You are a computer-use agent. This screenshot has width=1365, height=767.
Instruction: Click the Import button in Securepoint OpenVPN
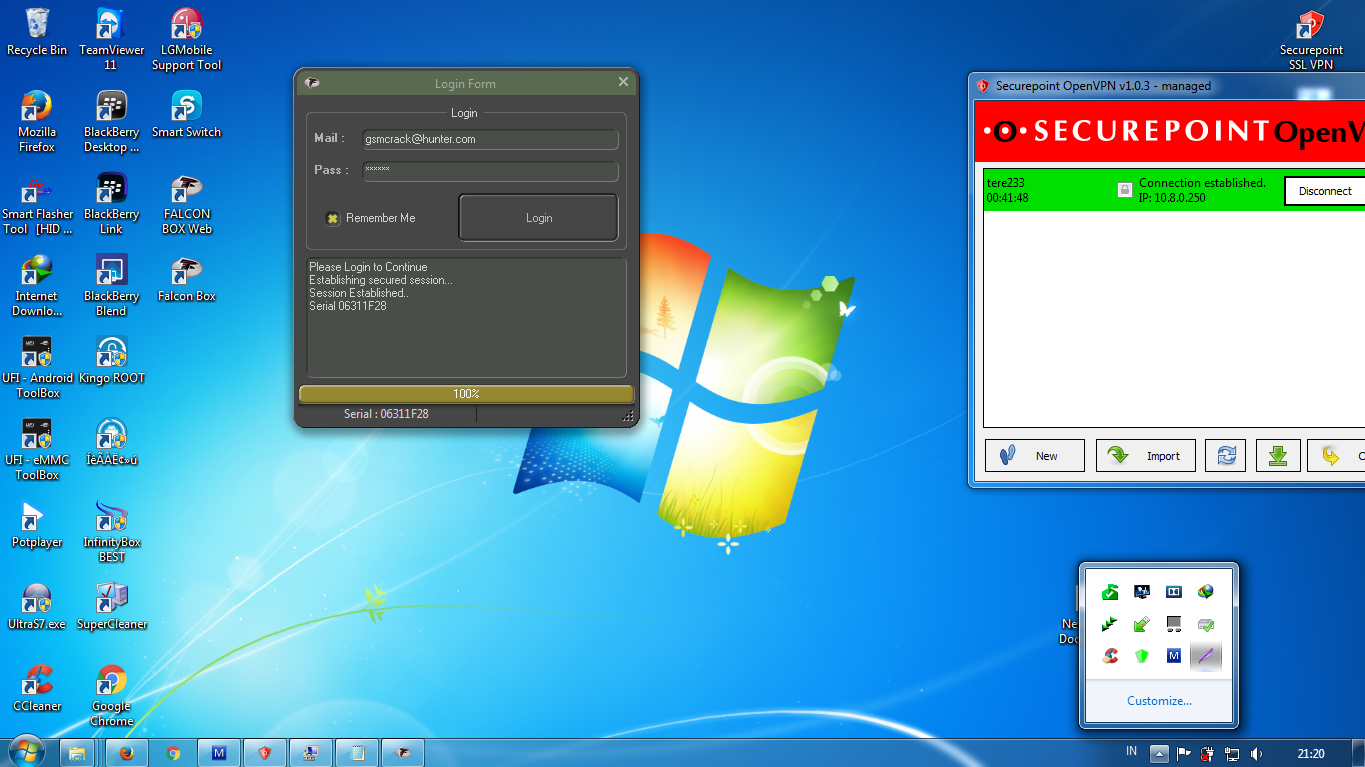(1146, 456)
